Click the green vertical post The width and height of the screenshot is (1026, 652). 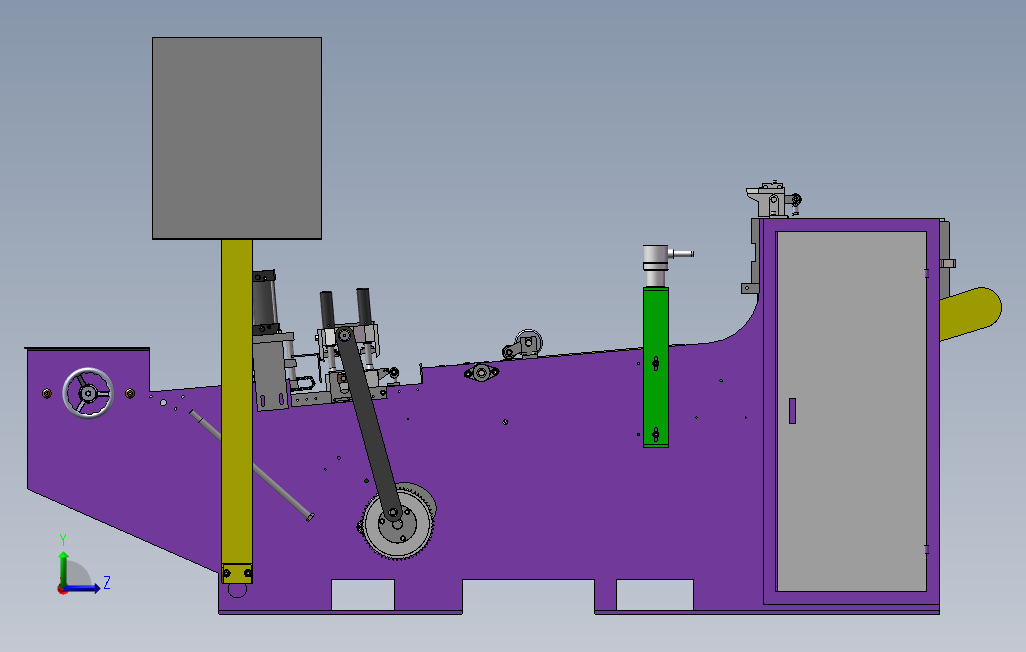[656, 367]
